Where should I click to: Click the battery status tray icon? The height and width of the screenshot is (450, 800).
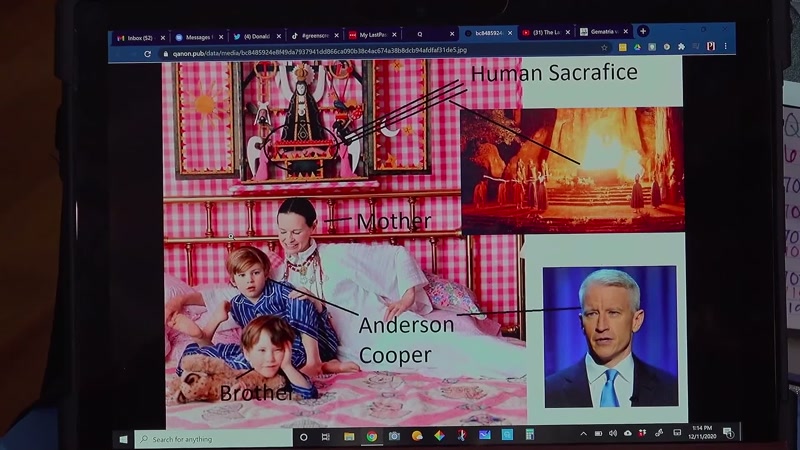click(x=598, y=434)
